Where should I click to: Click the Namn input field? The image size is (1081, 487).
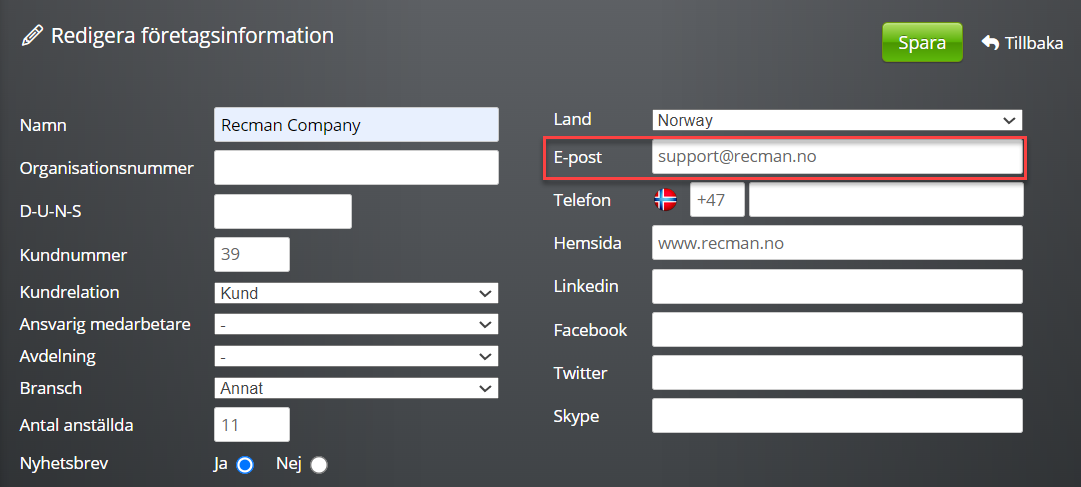[356, 125]
